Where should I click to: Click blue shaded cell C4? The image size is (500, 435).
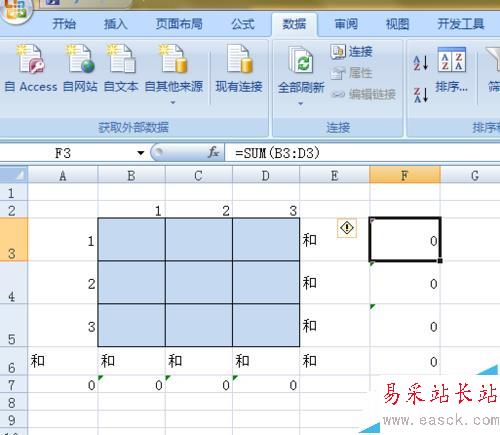199,282
